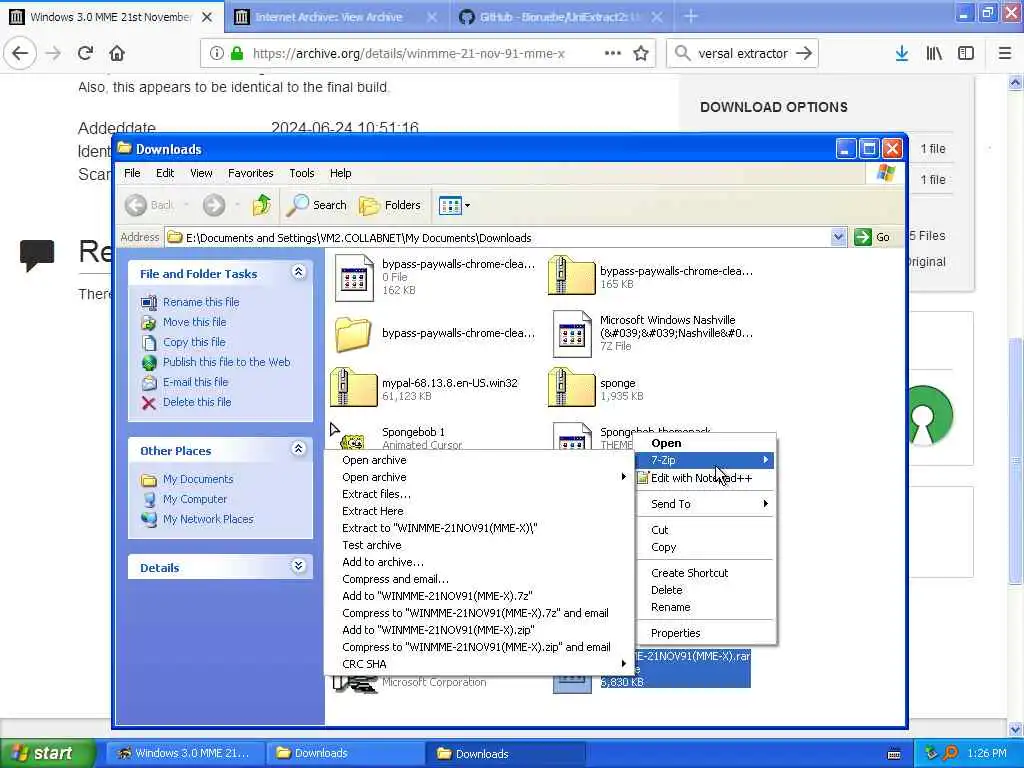Open Firefox library icon
Image resolution: width=1024 pixels, height=768 pixels.
coord(934,53)
